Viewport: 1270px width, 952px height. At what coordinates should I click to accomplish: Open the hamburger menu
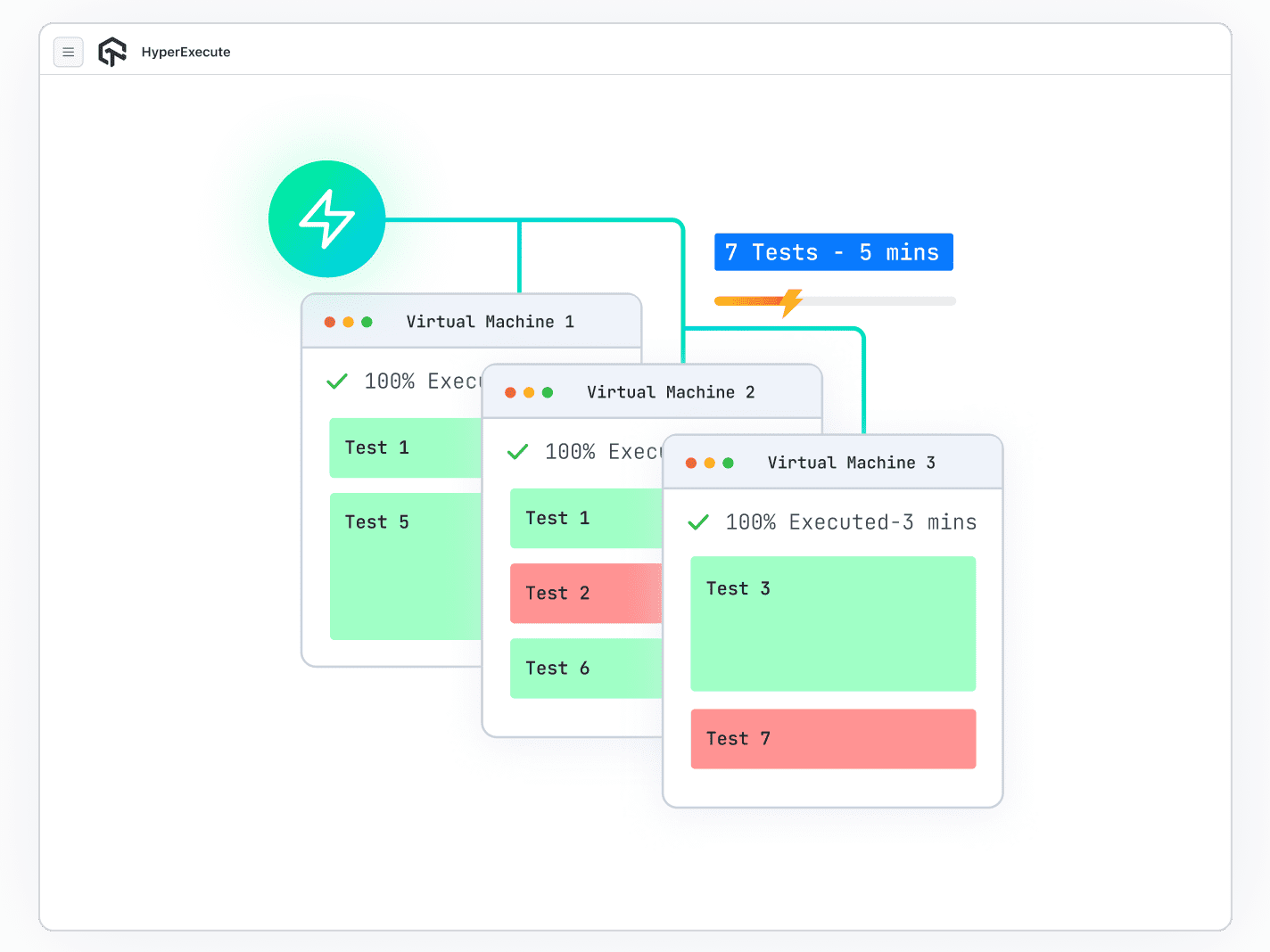(69, 52)
